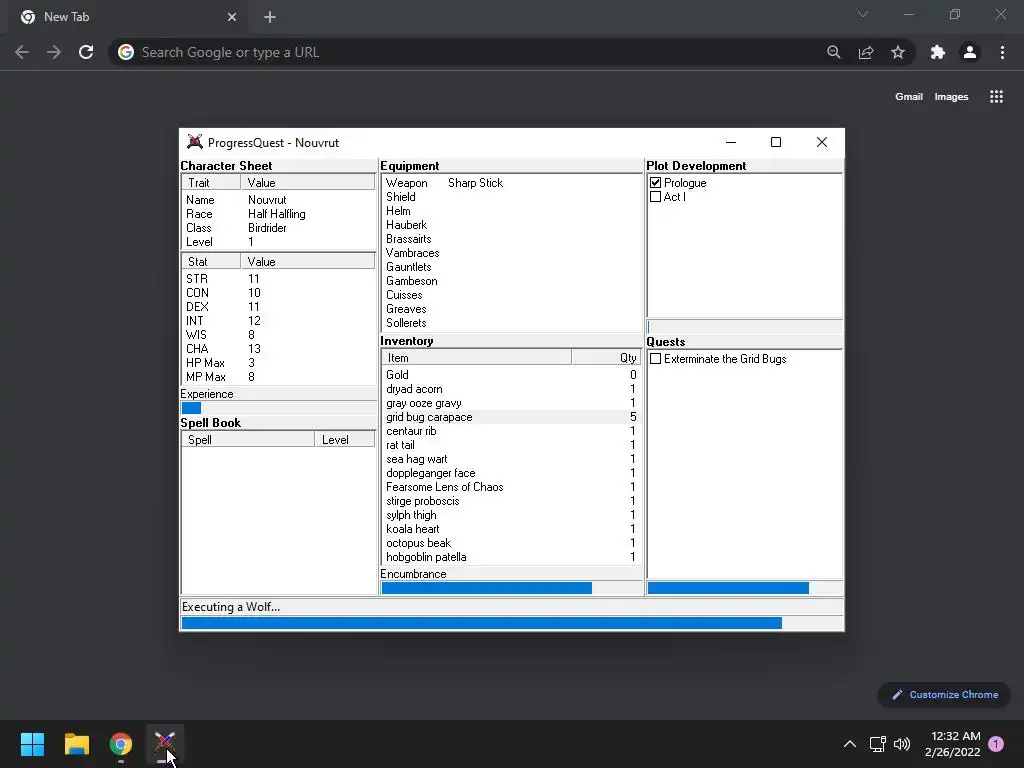Toggle the Prologue checkbox
This screenshot has height=768, width=1024.
coord(656,183)
